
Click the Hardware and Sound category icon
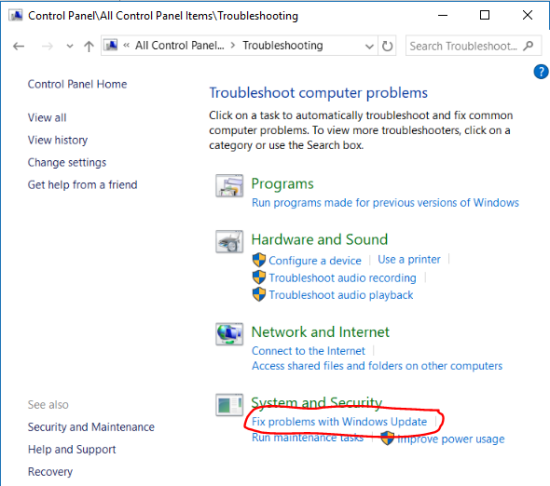pos(229,242)
